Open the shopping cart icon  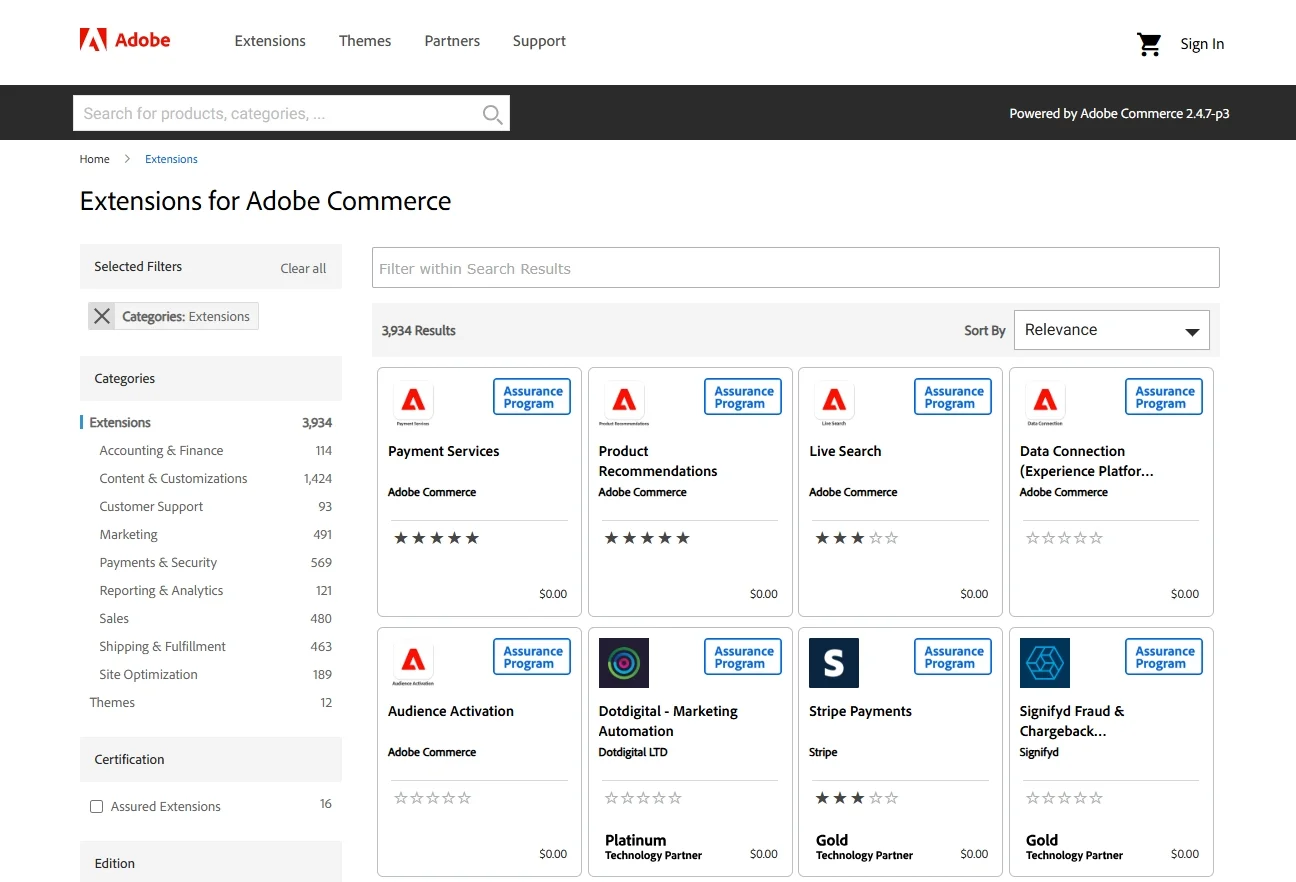[x=1149, y=44]
